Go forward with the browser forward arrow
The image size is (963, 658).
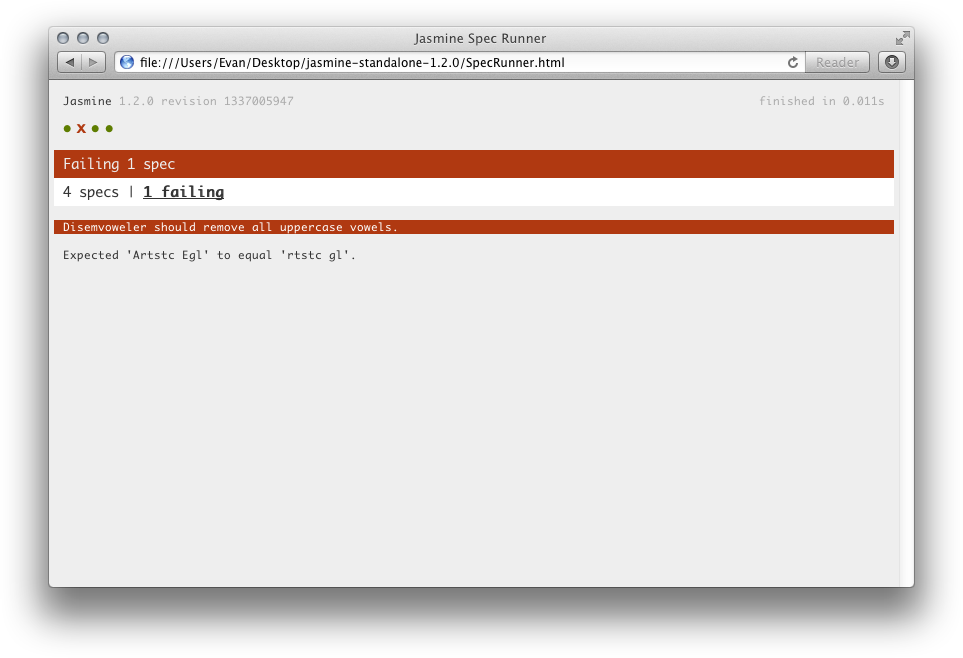[x=93, y=62]
